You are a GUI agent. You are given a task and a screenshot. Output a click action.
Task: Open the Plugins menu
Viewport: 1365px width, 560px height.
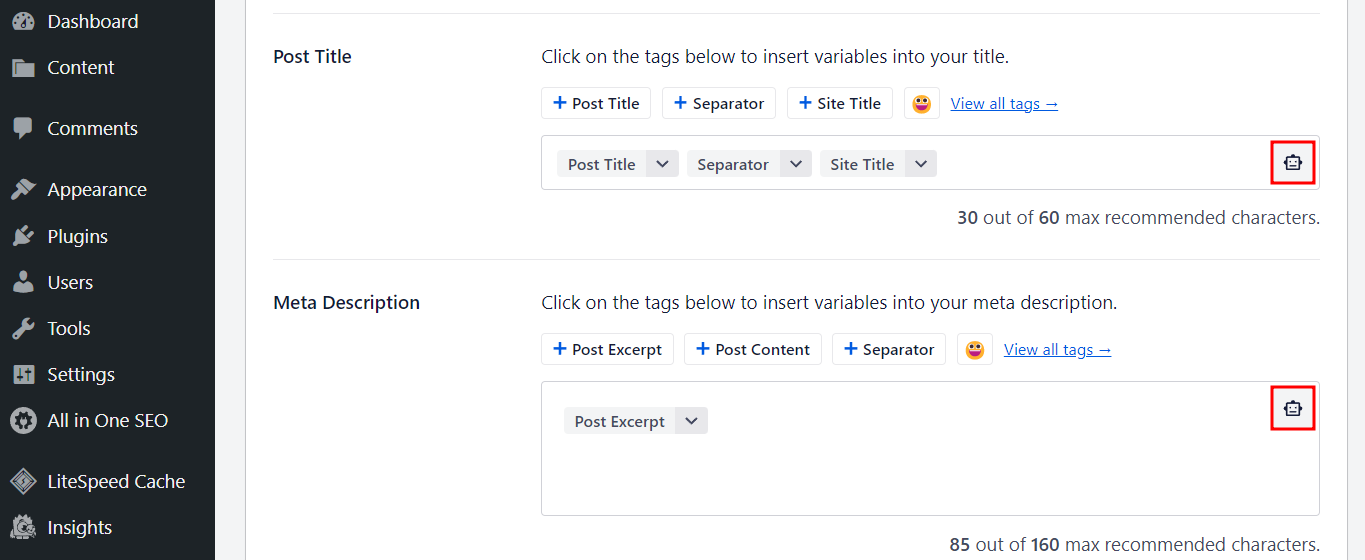pos(77,237)
